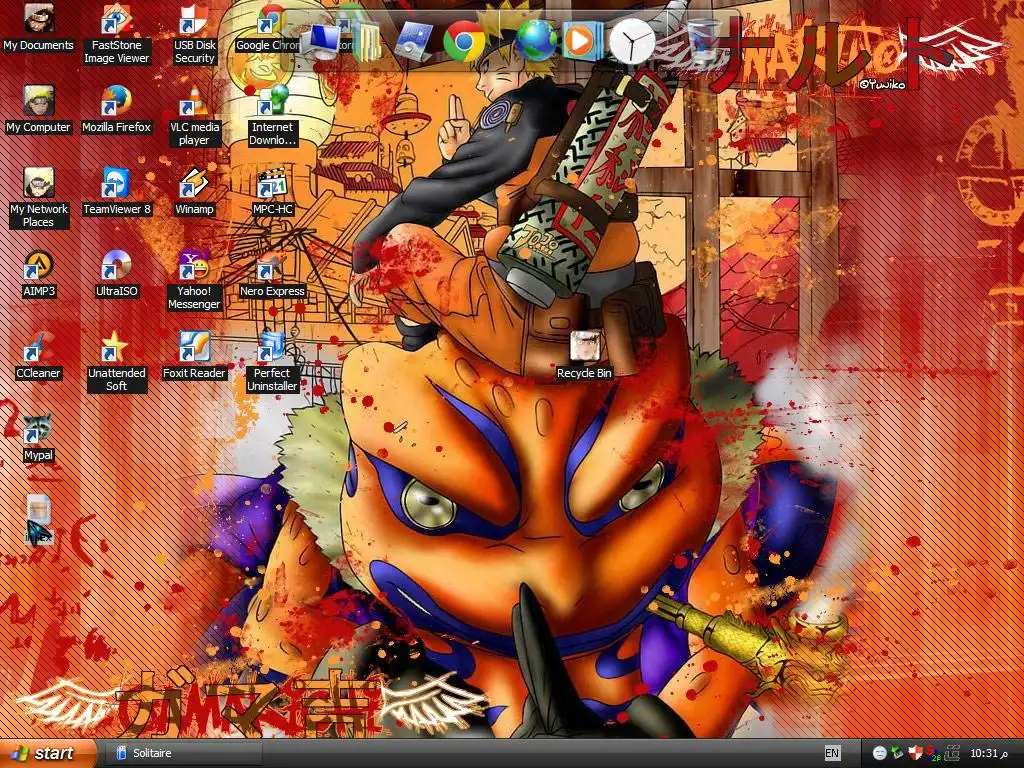Launch the MPC-HC player shortcut
This screenshot has height=768, width=1024.
click(272, 192)
